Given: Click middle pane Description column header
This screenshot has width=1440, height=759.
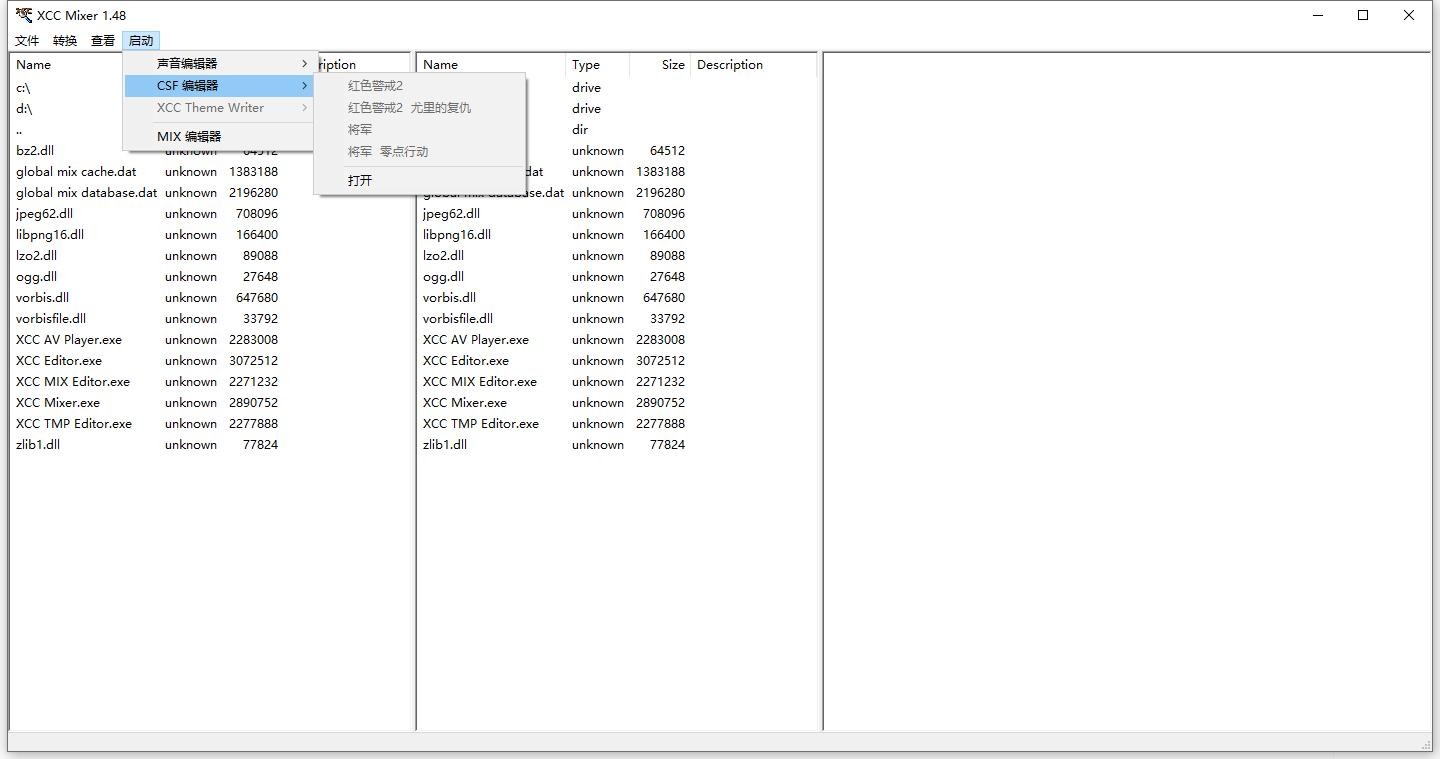Looking at the screenshot, I should click(753, 64).
